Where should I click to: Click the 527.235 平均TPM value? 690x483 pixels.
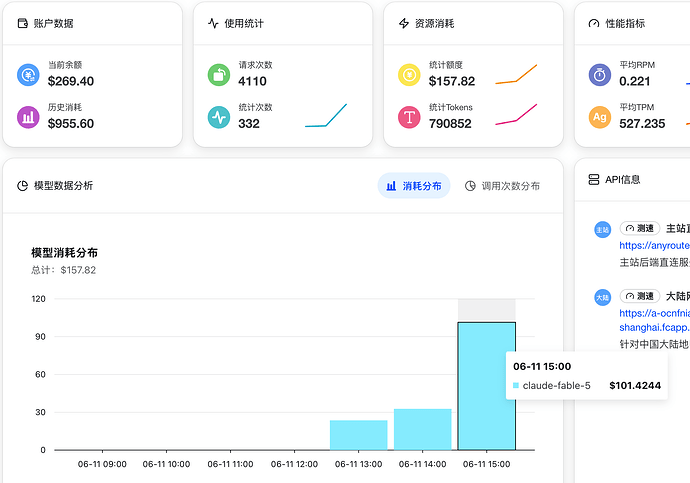pos(642,124)
